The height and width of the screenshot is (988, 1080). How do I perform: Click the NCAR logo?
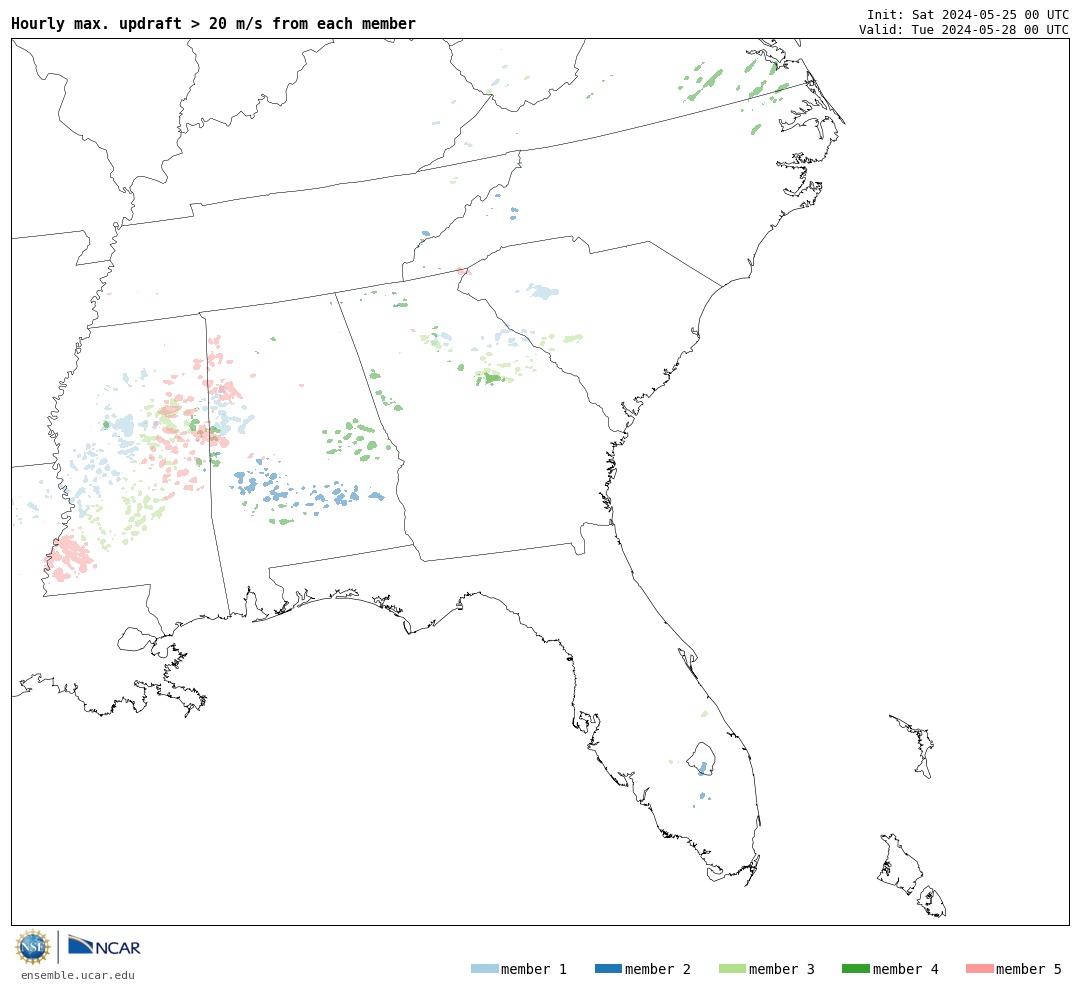[x=104, y=945]
